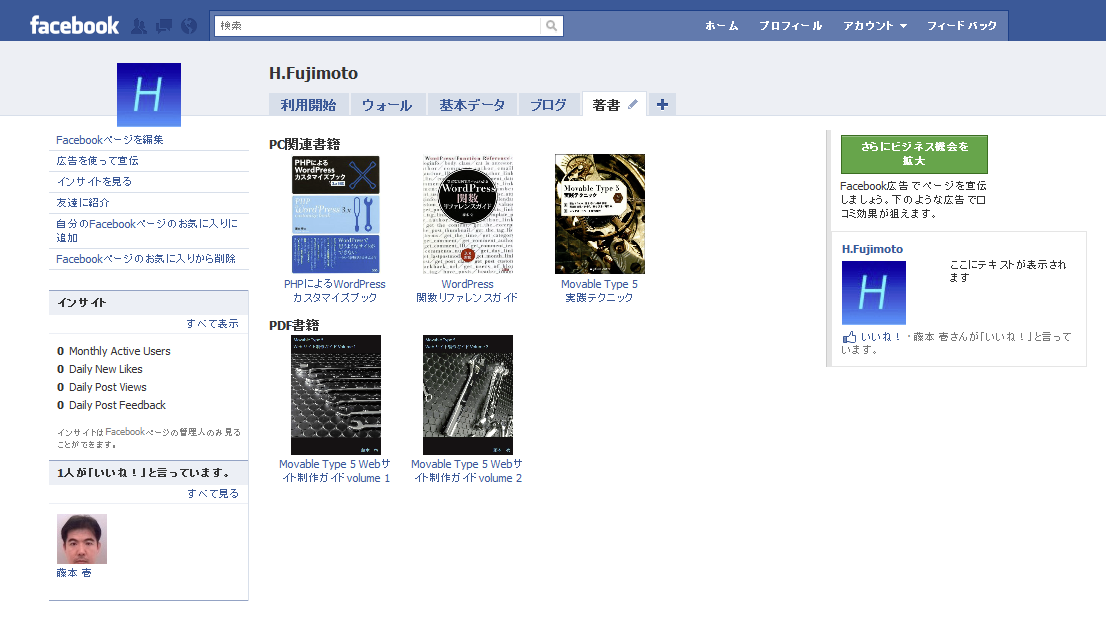
Task: Click the green さらにビジネス機会を拡大 button
Action: (x=914, y=154)
